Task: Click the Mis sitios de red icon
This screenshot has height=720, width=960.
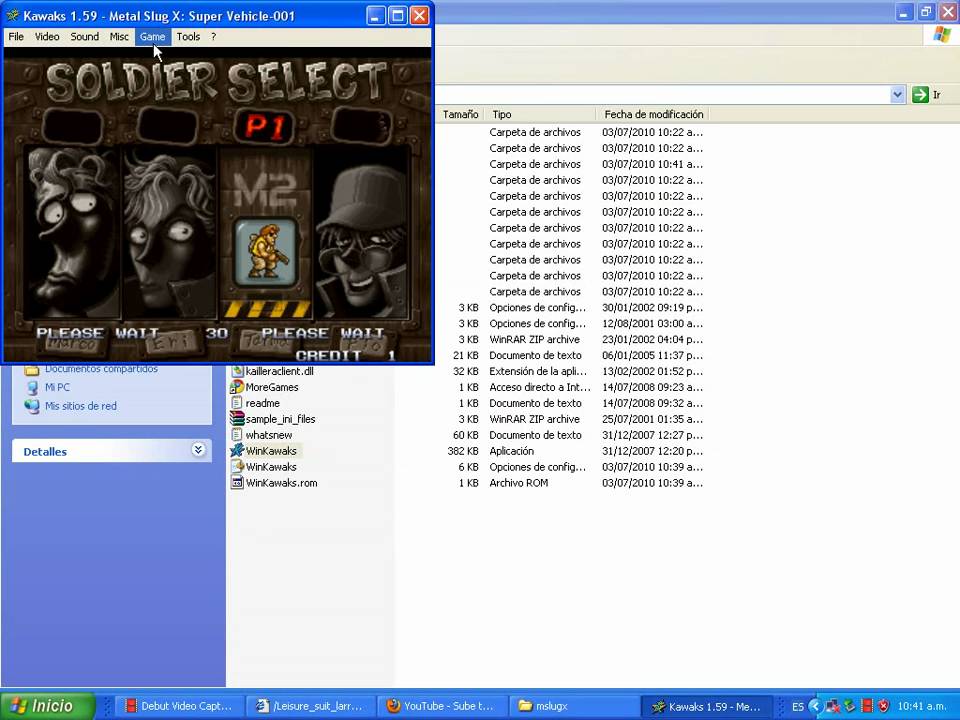Action: coord(32,406)
